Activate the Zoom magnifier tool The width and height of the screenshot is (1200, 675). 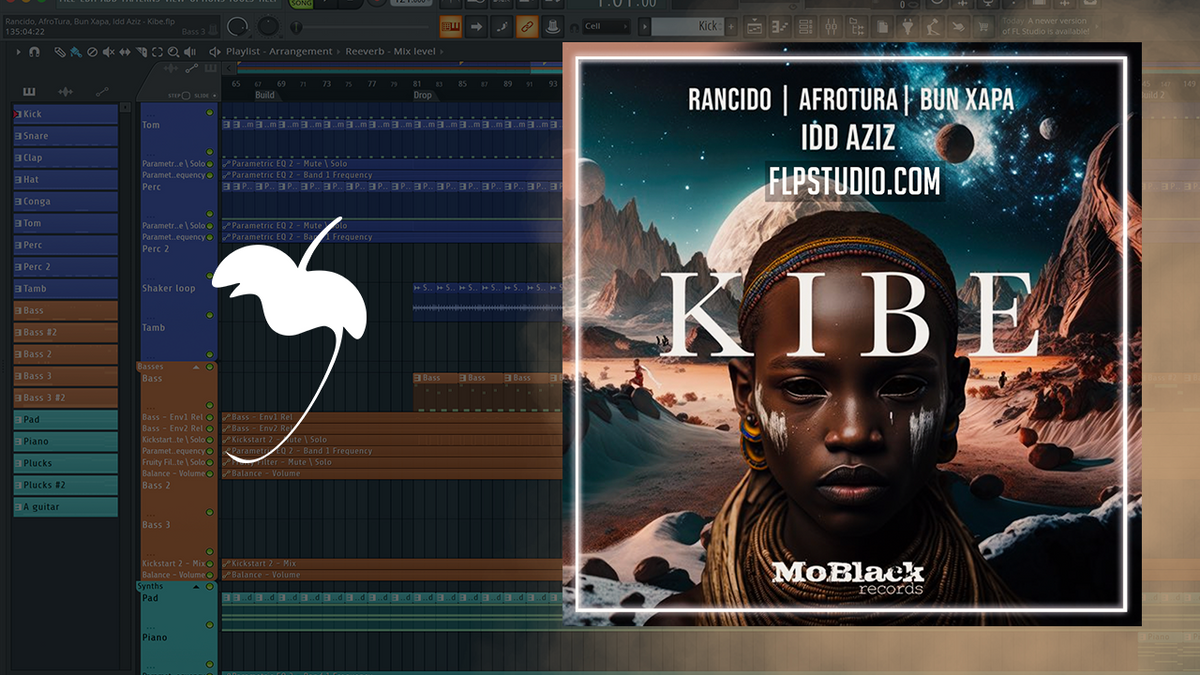[x=173, y=51]
